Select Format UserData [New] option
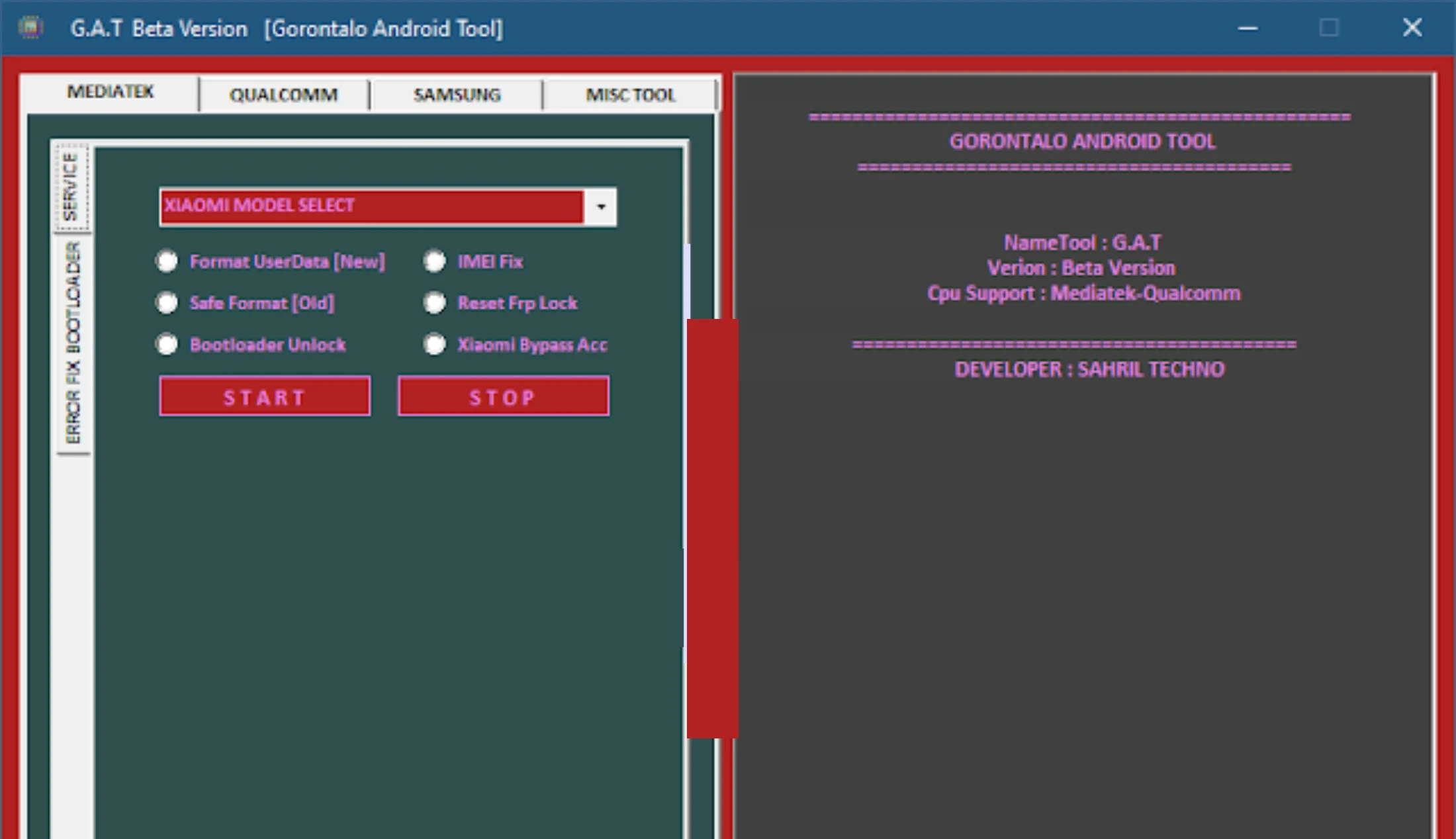 167,261
